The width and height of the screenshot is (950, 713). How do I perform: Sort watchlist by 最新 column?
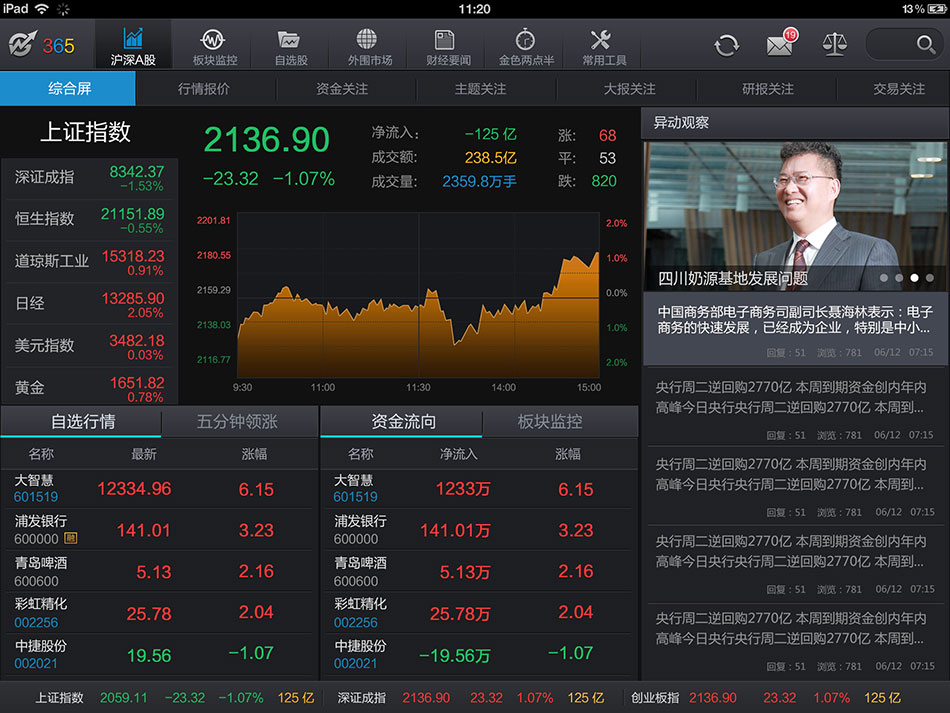pos(144,454)
